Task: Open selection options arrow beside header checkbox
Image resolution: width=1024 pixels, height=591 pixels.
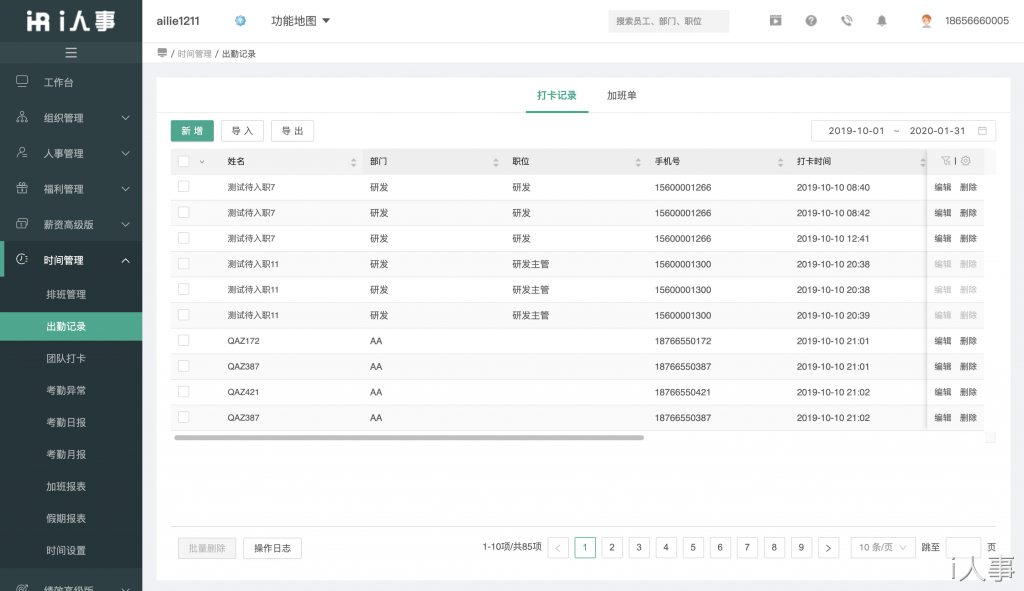Action: coord(202,162)
